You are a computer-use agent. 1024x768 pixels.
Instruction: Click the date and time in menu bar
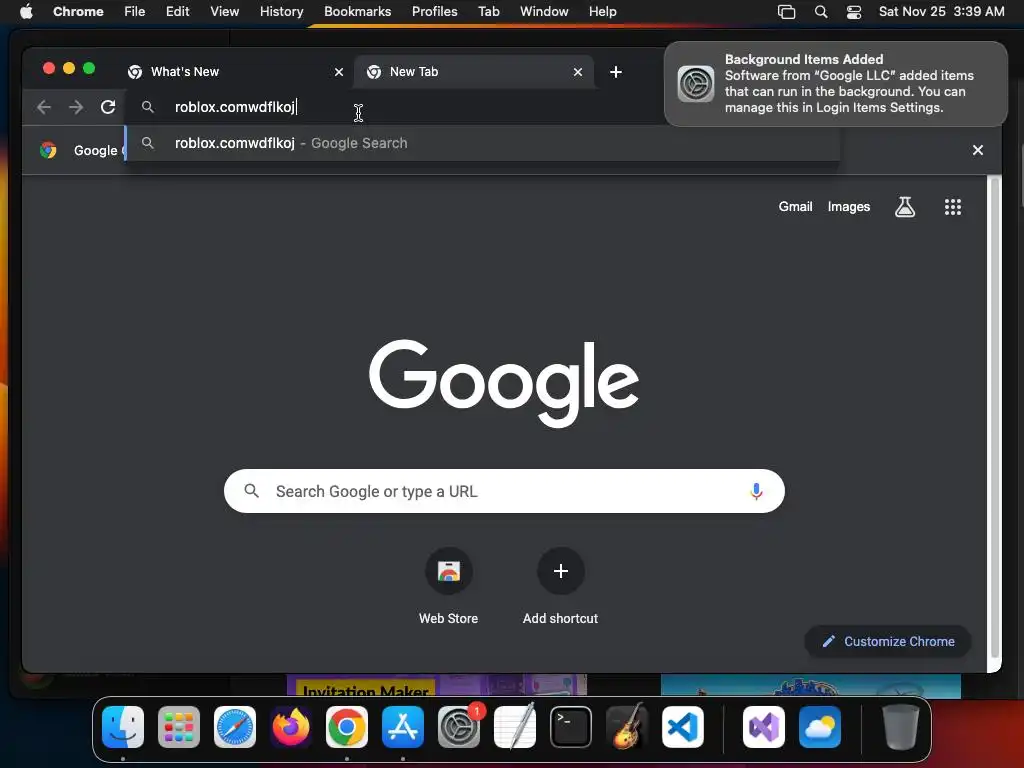click(941, 12)
